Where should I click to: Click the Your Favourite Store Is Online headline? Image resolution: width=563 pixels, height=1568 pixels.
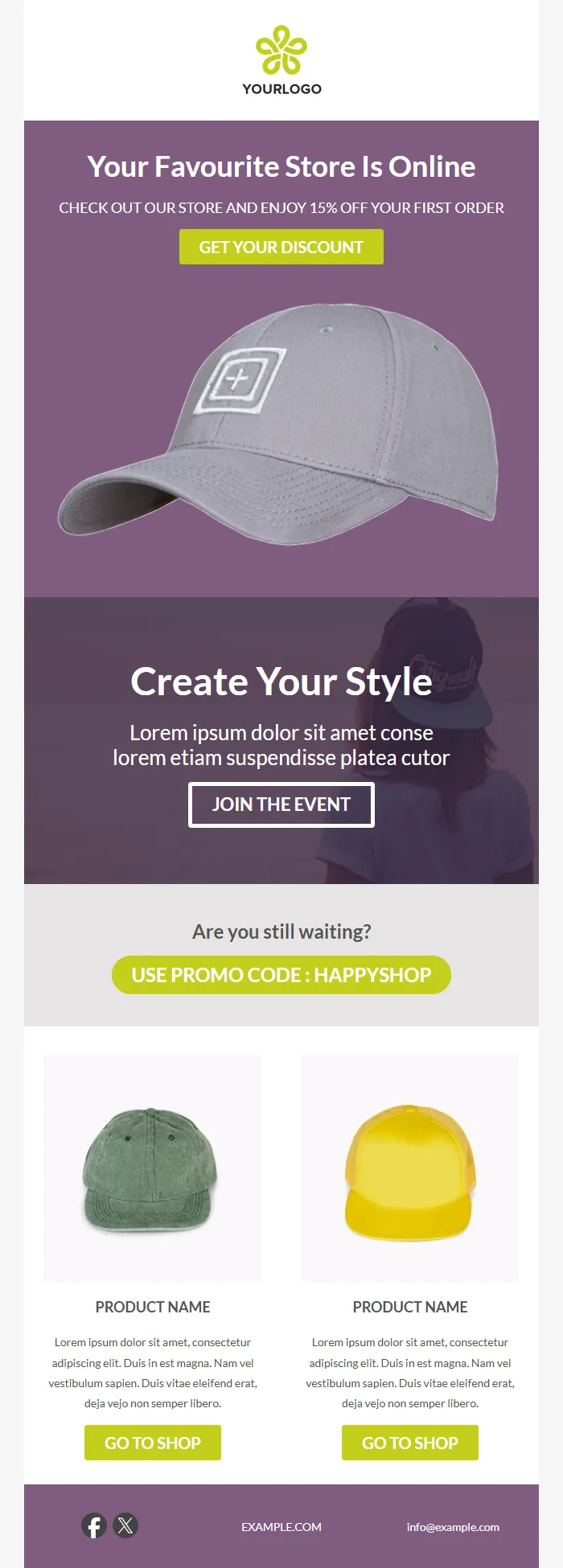coord(281,167)
